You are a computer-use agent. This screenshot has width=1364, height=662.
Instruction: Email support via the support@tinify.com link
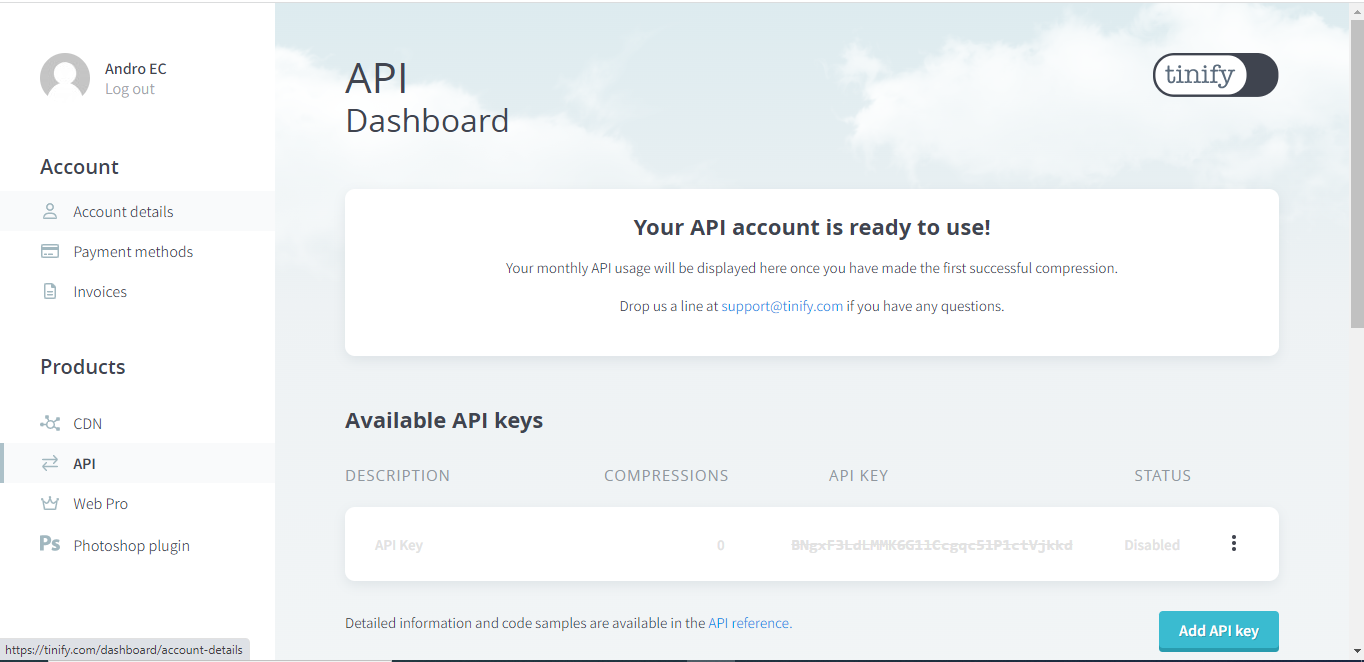(x=781, y=306)
